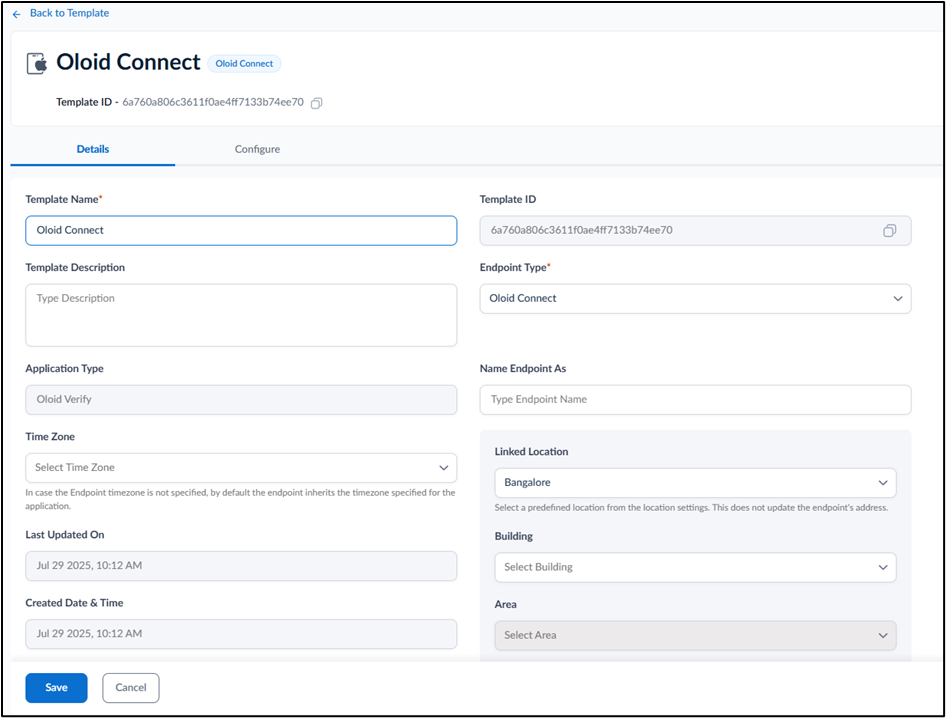Click the Linked Location label
The image size is (946, 718).
coord(532,451)
